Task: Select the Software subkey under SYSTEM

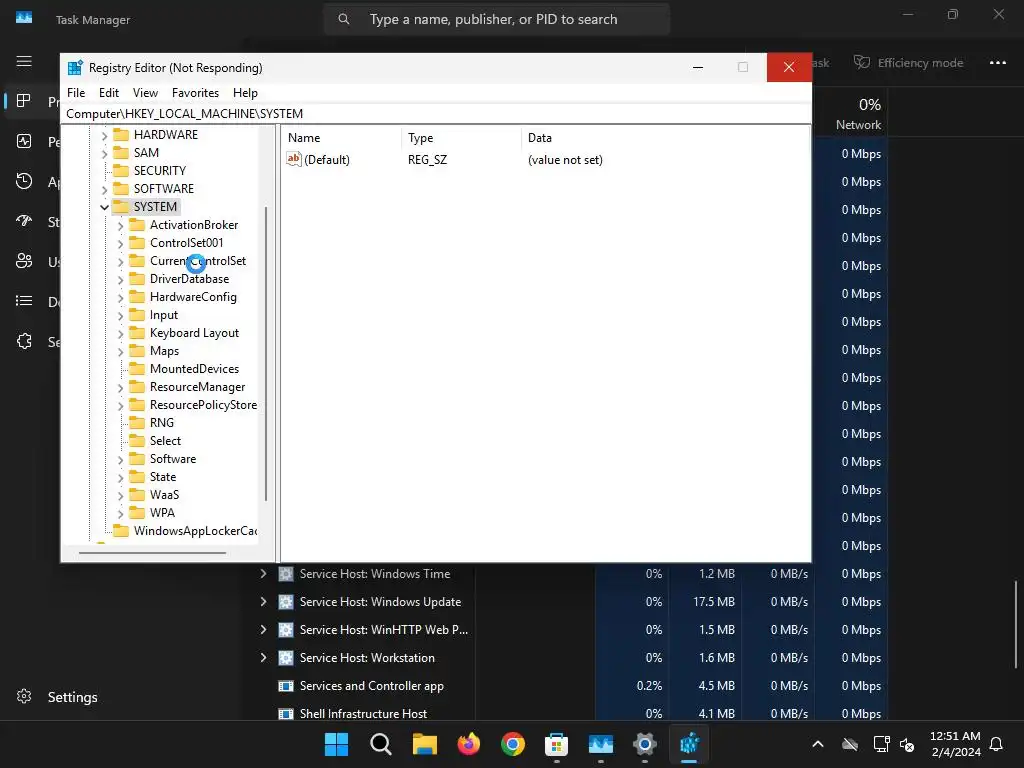Action: pos(172,458)
